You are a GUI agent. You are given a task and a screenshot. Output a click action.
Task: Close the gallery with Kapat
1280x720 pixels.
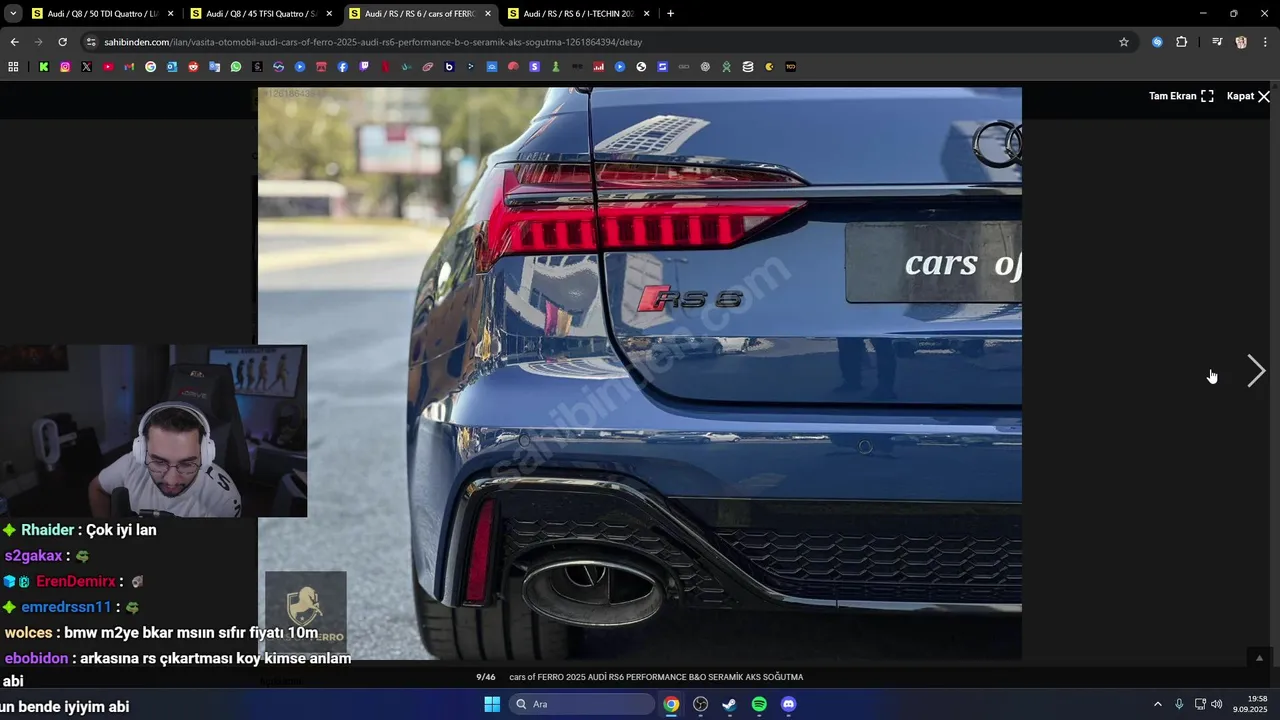1248,96
